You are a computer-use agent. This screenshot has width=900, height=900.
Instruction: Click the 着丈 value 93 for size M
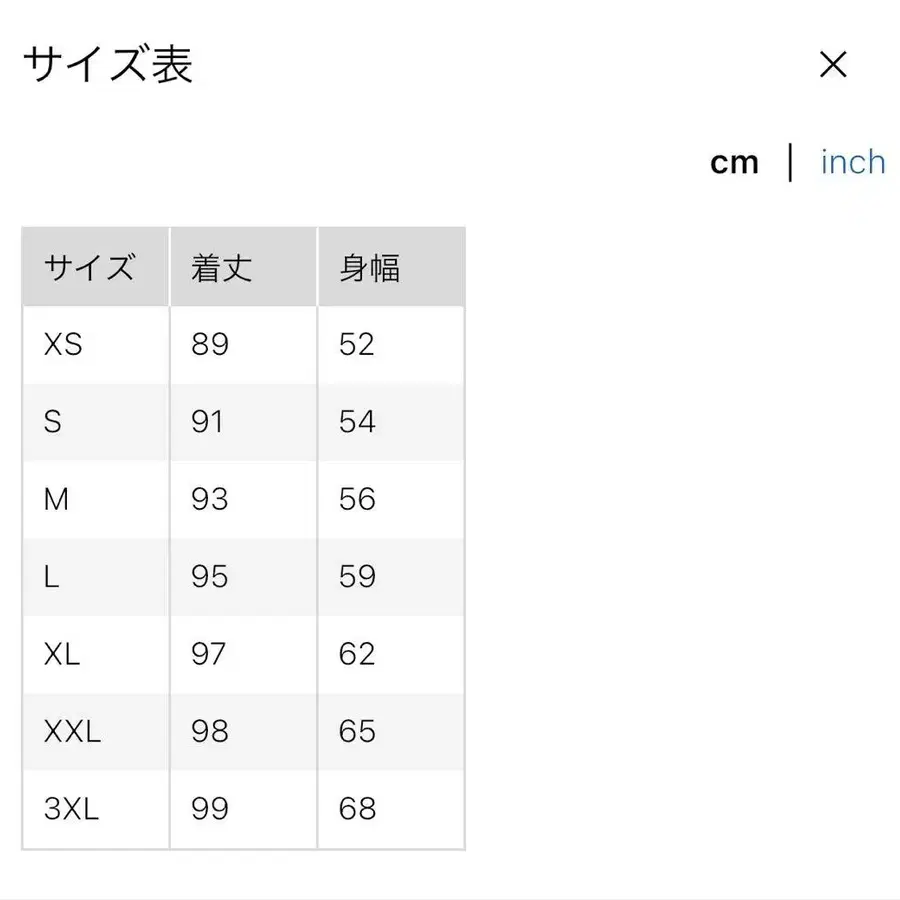207,499
